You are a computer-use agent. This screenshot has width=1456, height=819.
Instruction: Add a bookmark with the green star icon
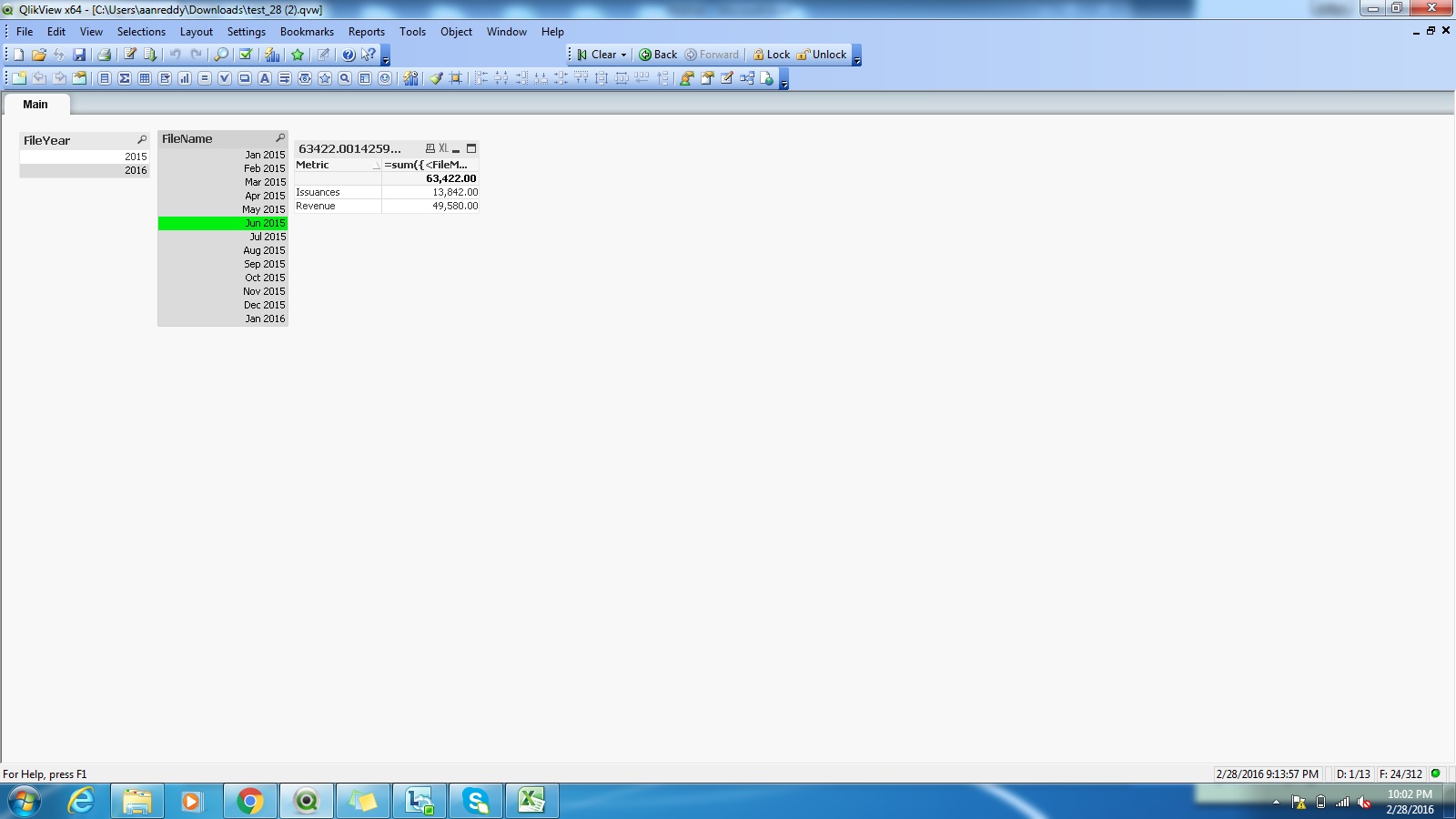(x=298, y=55)
